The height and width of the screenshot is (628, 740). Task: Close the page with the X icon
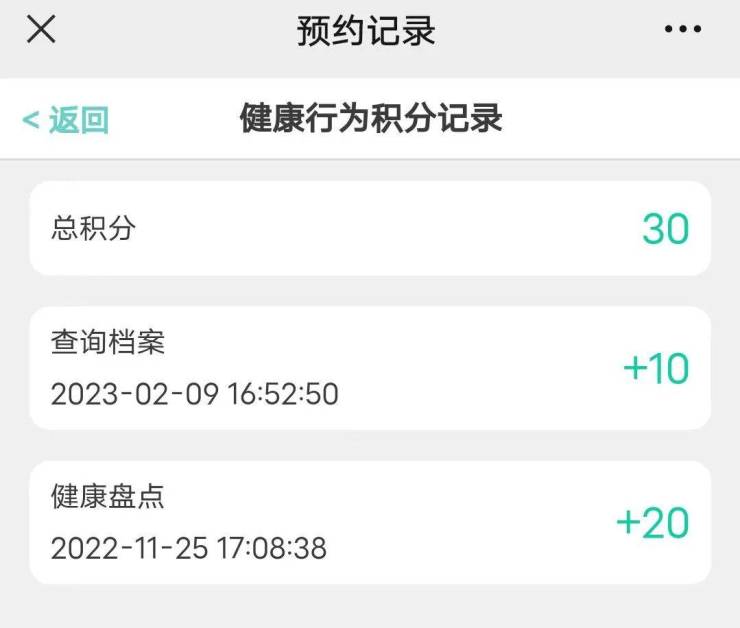point(41,30)
